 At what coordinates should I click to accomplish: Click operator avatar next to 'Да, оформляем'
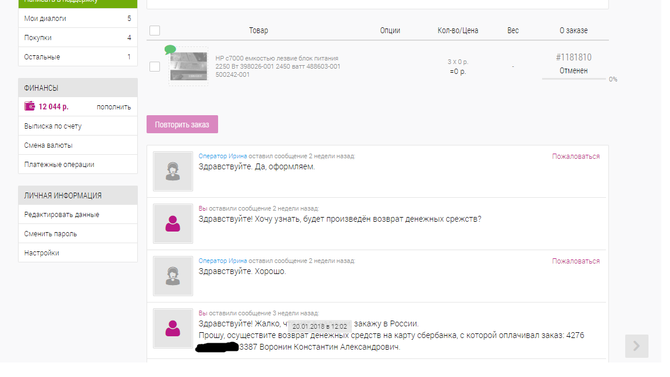coord(173,171)
